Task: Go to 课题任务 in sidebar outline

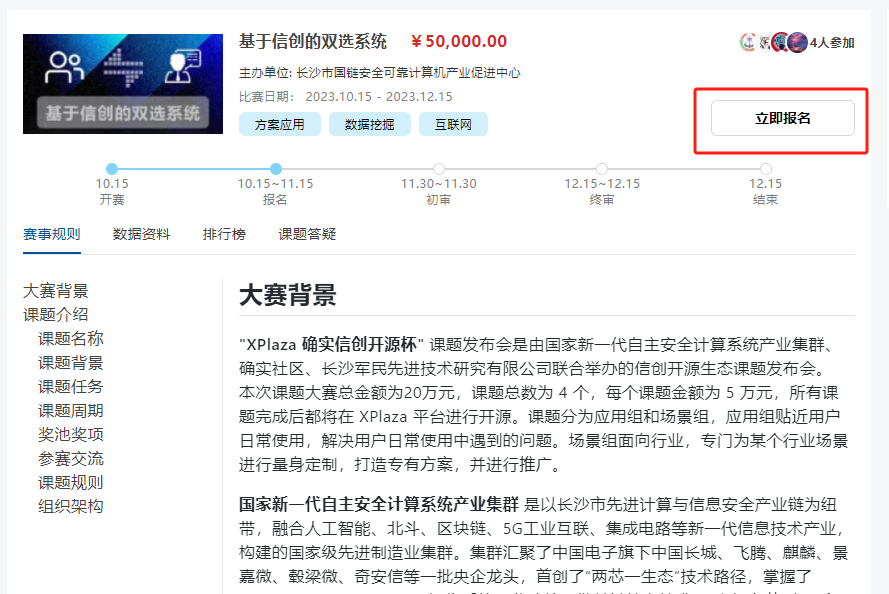Action: pos(71,387)
